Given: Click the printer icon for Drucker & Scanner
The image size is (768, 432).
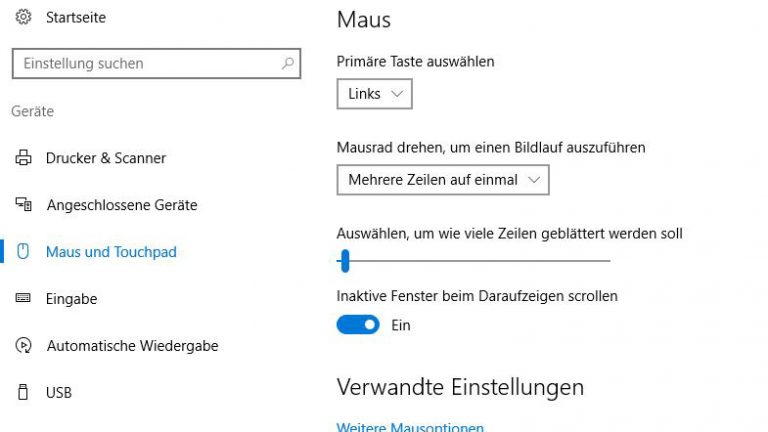Looking at the screenshot, I should (23, 158).
